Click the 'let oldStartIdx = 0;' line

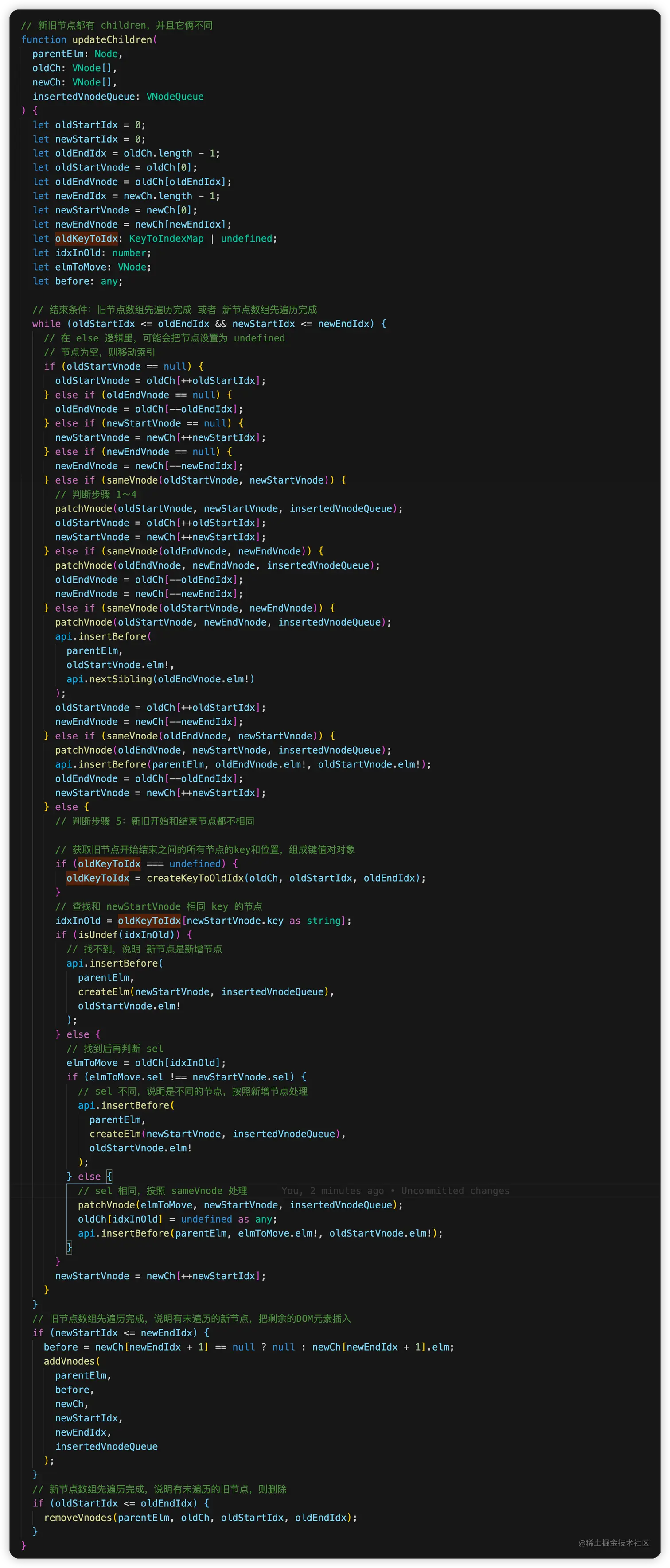(89, 125)
